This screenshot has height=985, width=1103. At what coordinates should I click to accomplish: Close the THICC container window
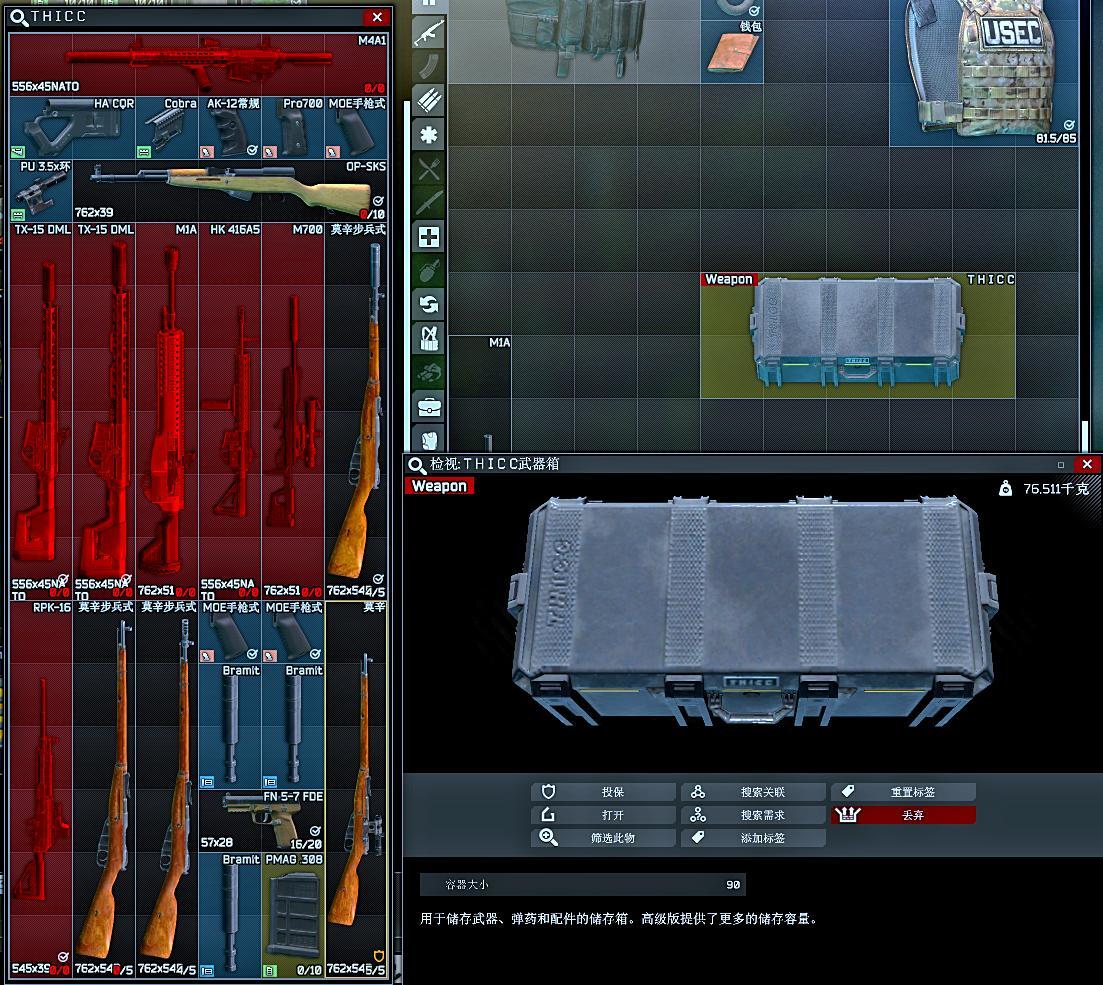pos(377,17)
